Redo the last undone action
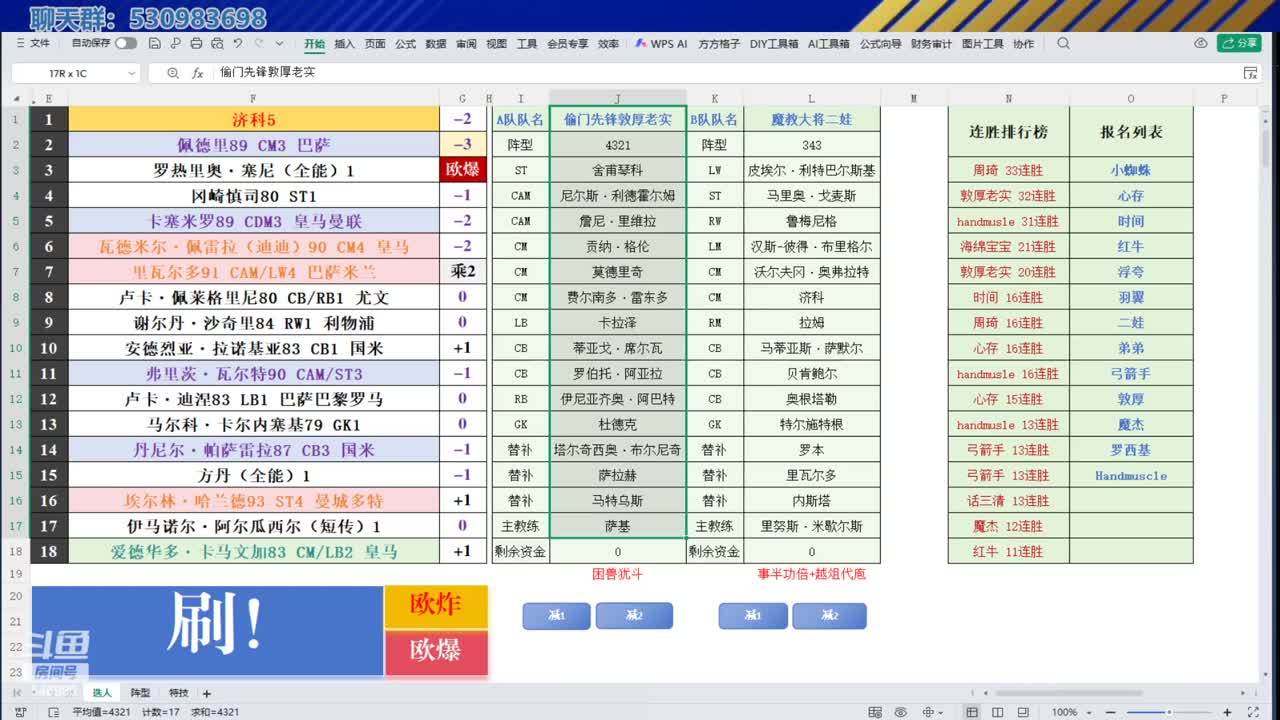1280x720 pixels. tap(259, 44)
